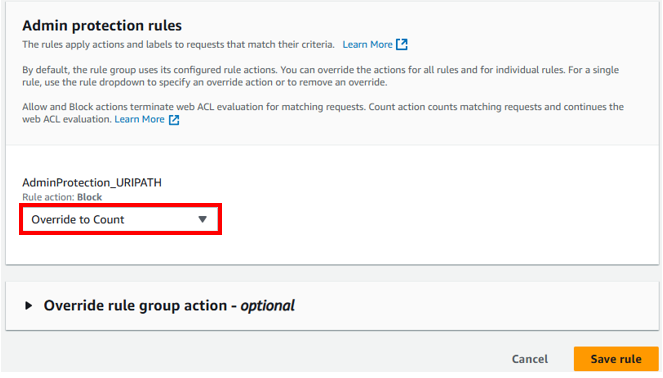Click the bold Block action text
Viewport: 663px width, 378px height.
click(89, 197)
